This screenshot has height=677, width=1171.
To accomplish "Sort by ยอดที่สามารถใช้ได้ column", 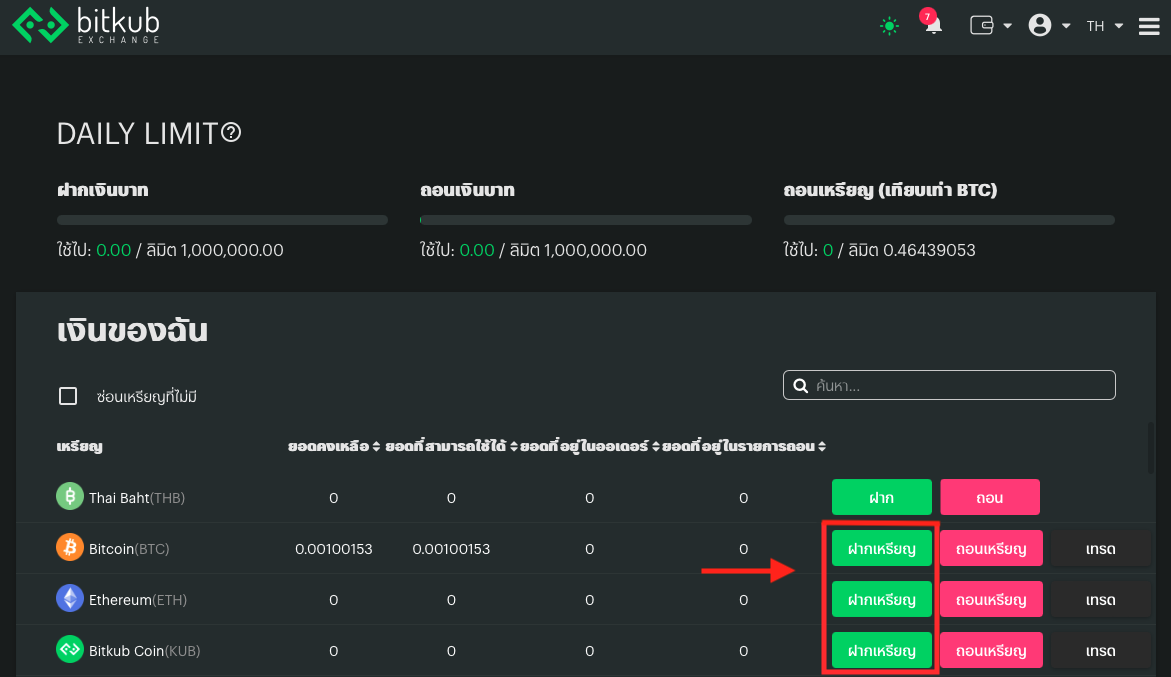I will 451,446.
